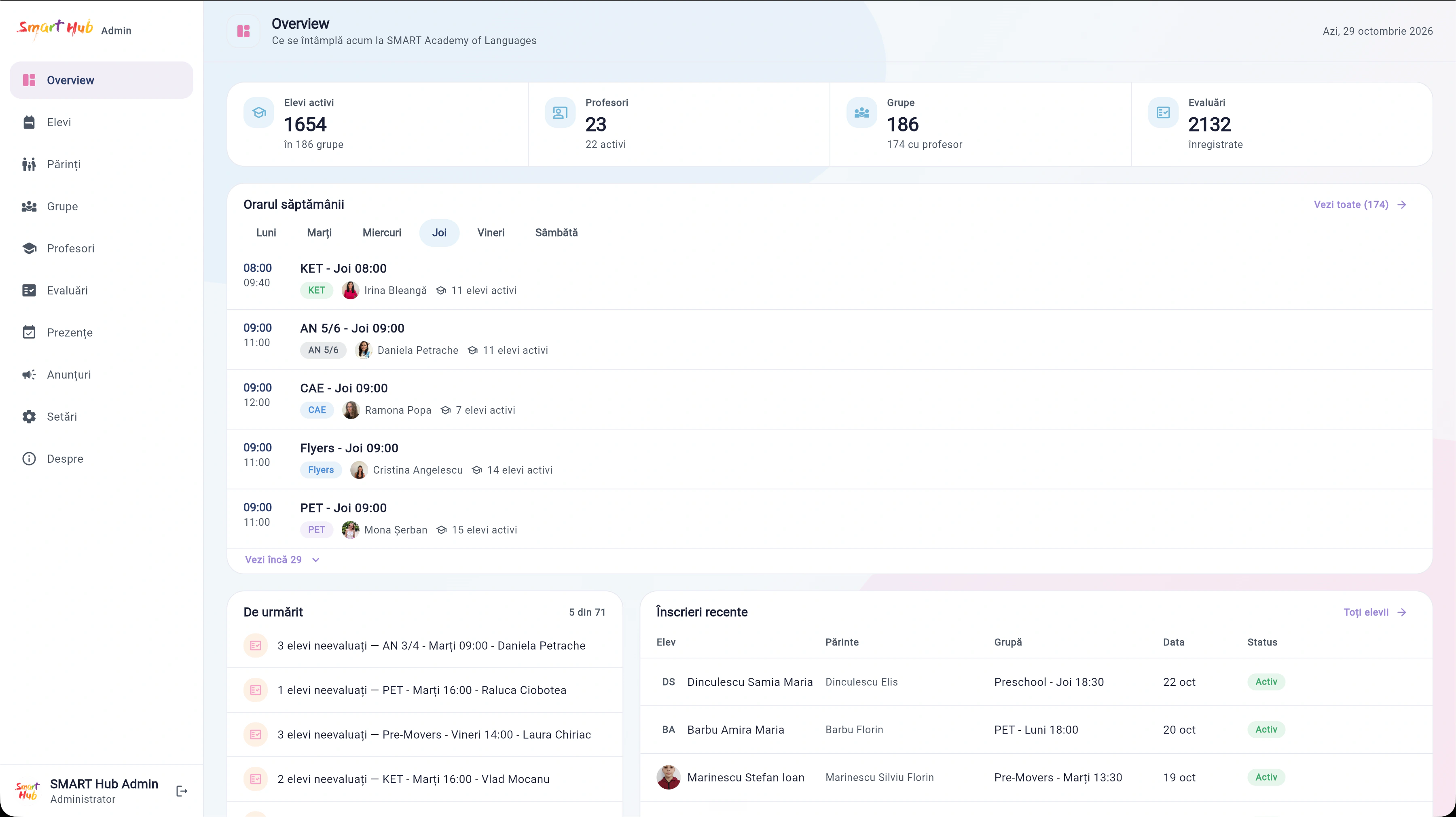
Task: Click the Profesori graduation cap icon
Action: 30,248
